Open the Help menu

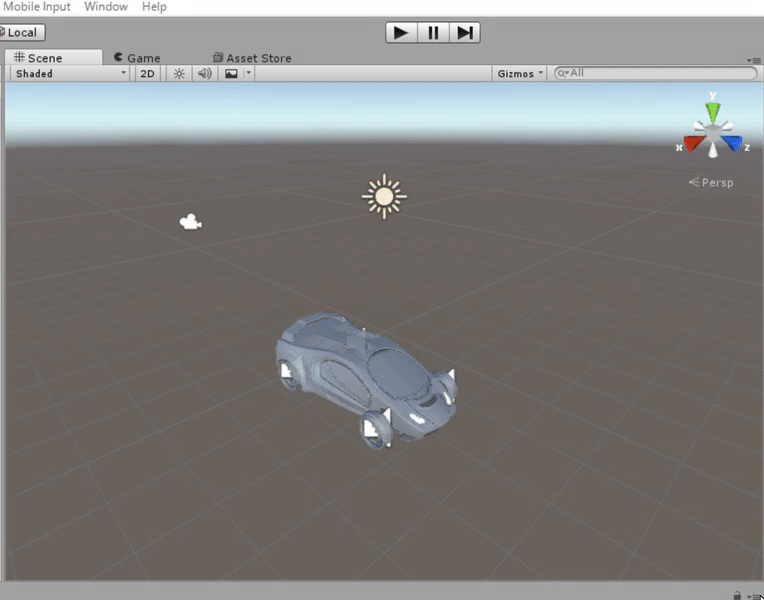tap(154, 7)
